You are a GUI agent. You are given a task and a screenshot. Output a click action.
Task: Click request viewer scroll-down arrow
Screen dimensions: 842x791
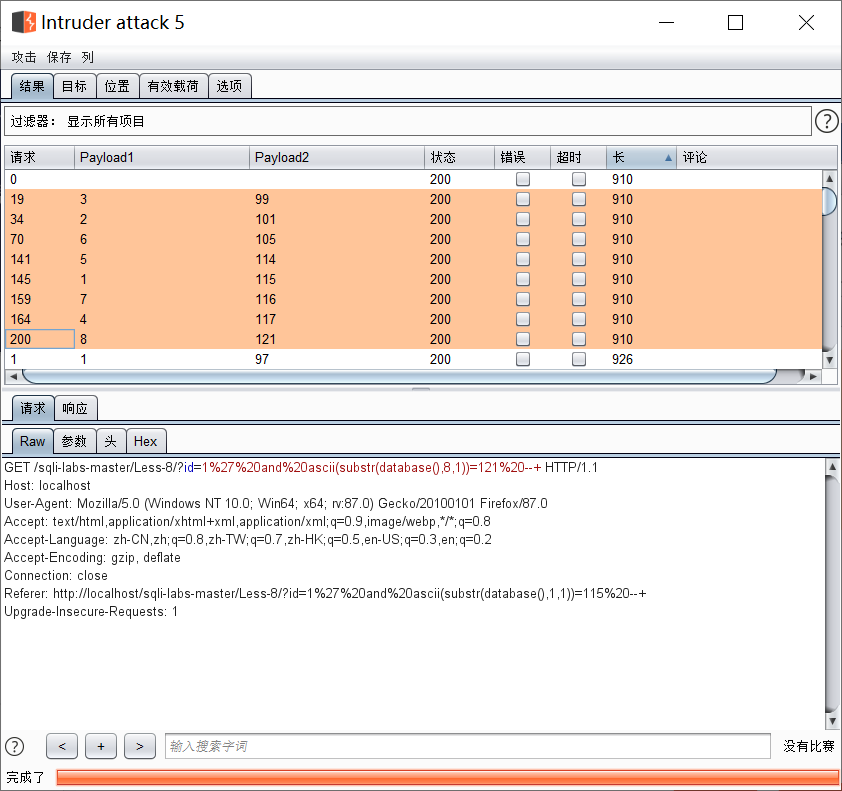coord(832,721)
